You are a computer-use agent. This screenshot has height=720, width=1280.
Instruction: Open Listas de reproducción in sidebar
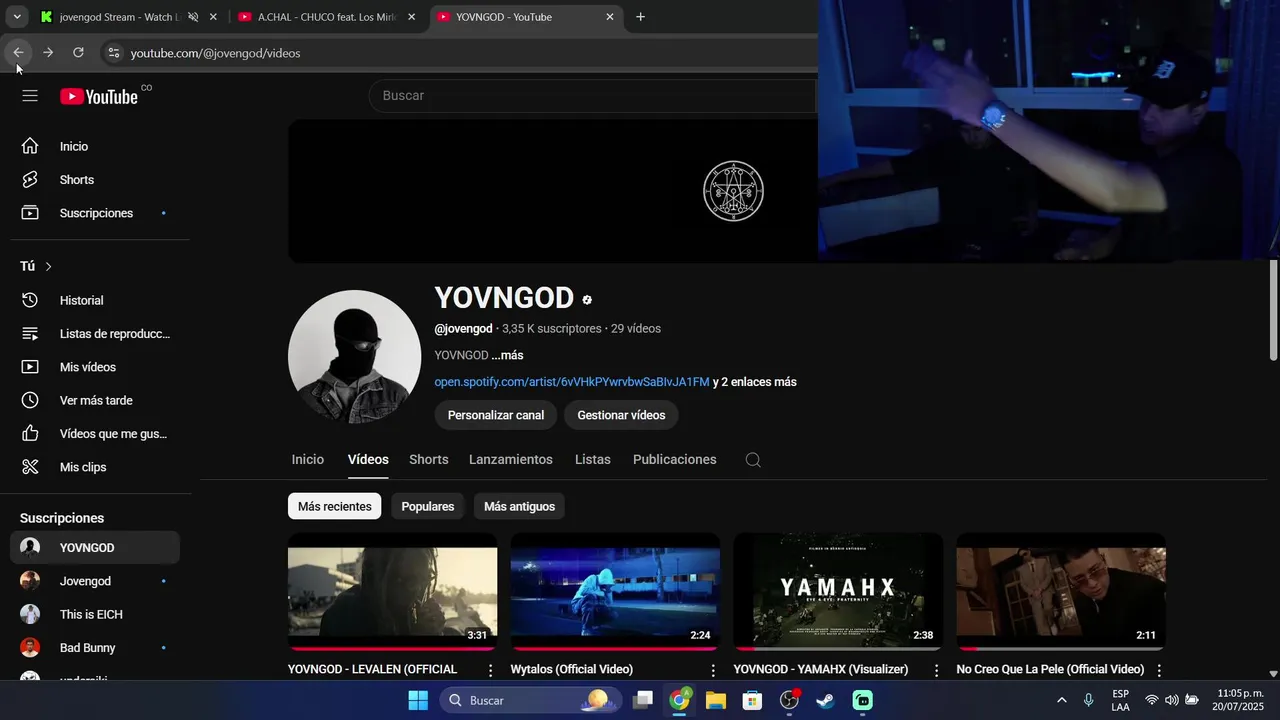[x=95, y=334]
